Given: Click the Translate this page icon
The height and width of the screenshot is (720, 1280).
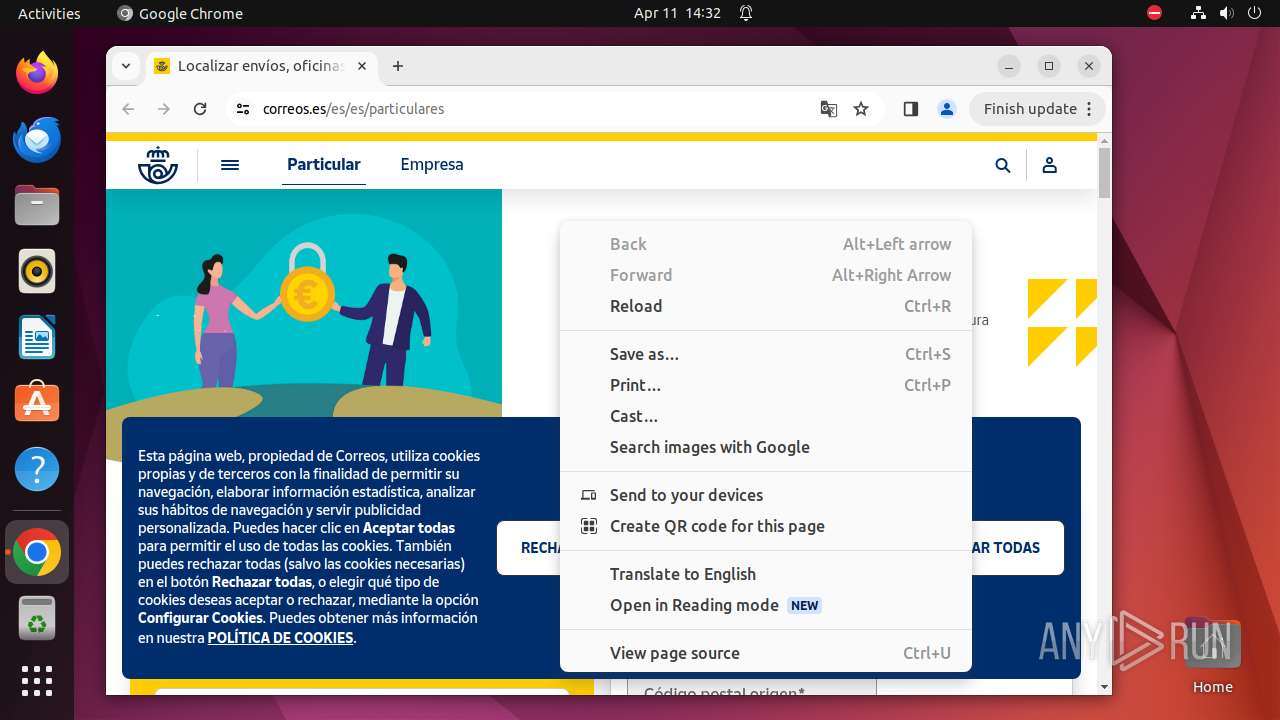Looking at the screenshot, I should [x=828, y=109].
